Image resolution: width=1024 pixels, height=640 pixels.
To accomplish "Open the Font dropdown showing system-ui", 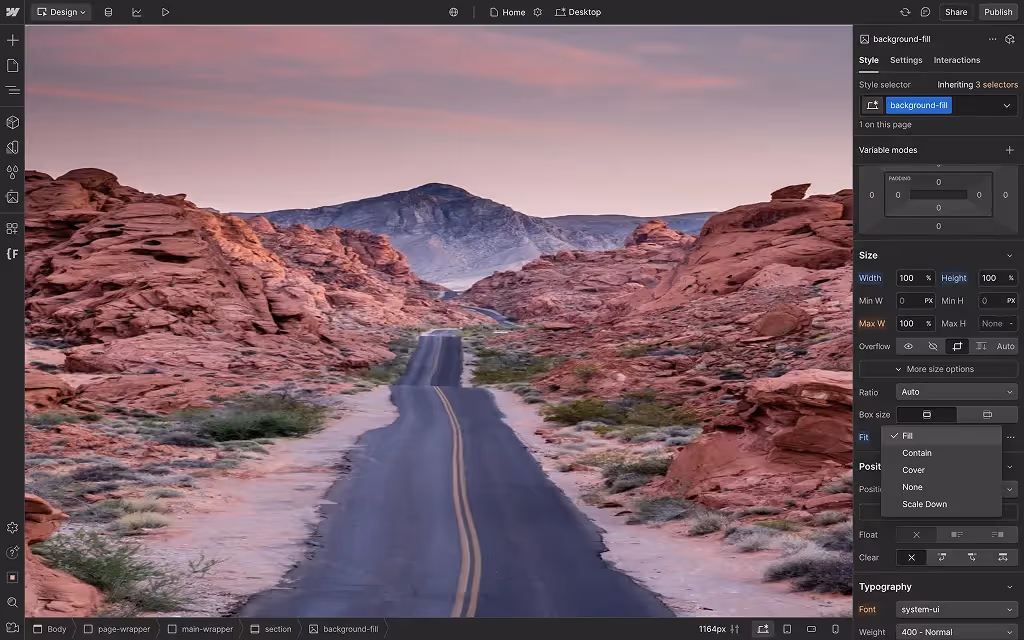I will 956,608.
